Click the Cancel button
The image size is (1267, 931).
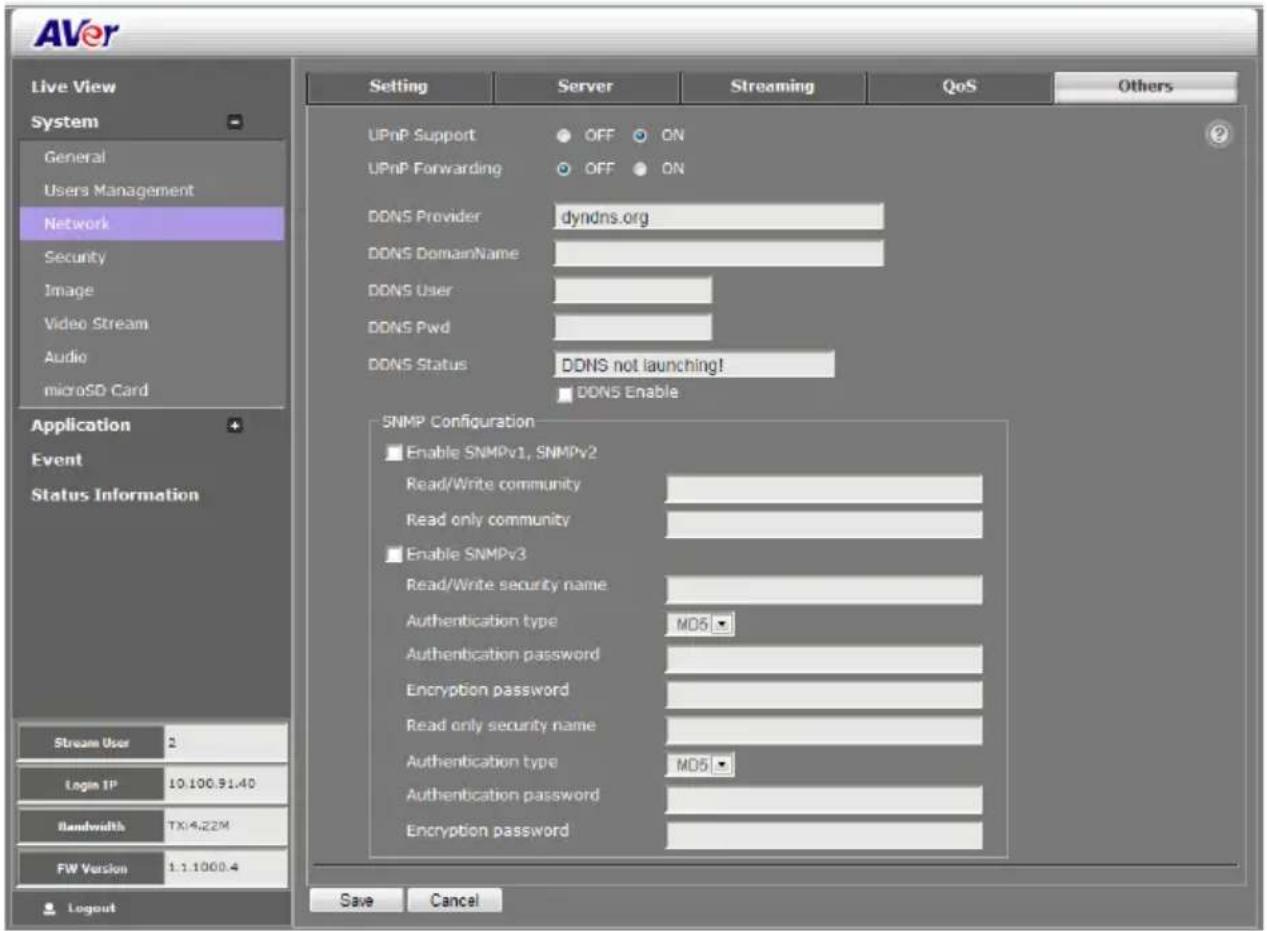(454, 900)
